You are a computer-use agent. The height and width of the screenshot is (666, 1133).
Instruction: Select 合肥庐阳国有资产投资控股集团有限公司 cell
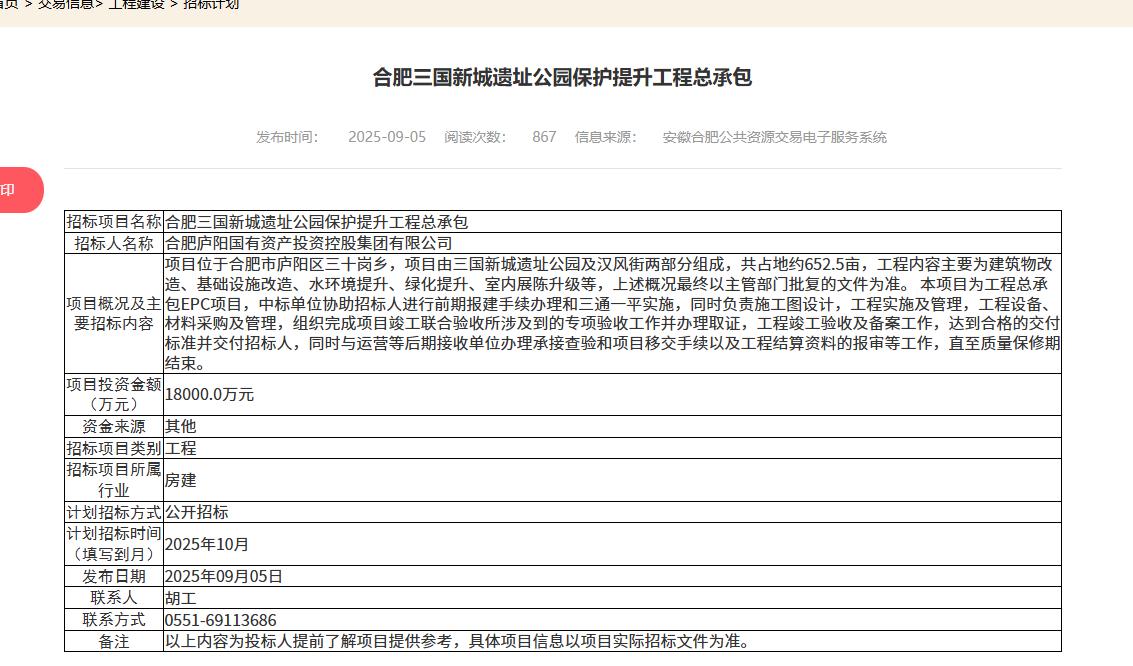612,243
